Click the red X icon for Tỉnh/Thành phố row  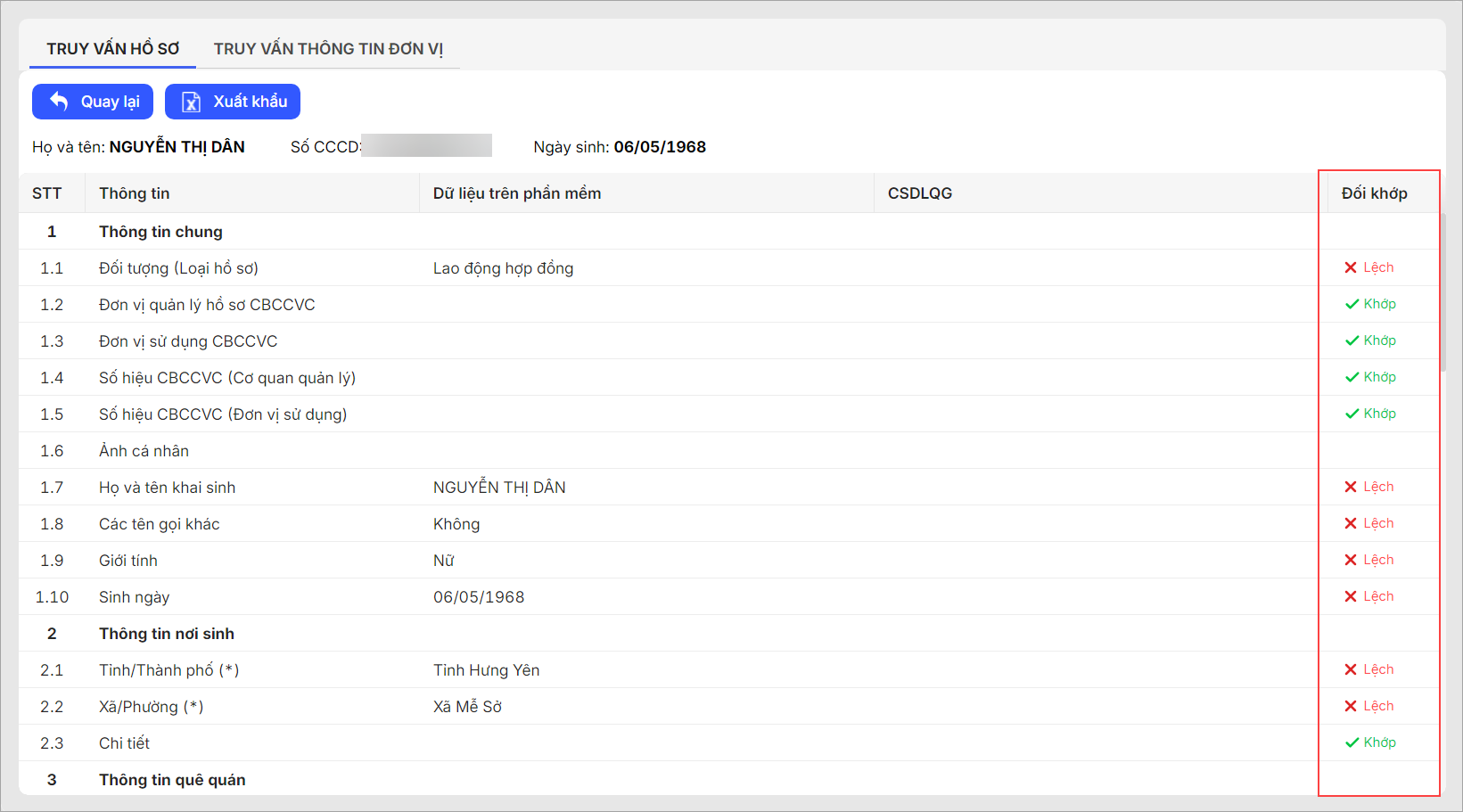point(1351,669)
